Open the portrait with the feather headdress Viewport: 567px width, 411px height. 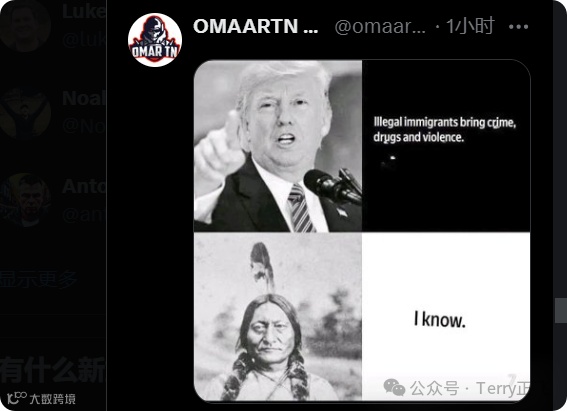pyautogui.click(x=278, y=317)
